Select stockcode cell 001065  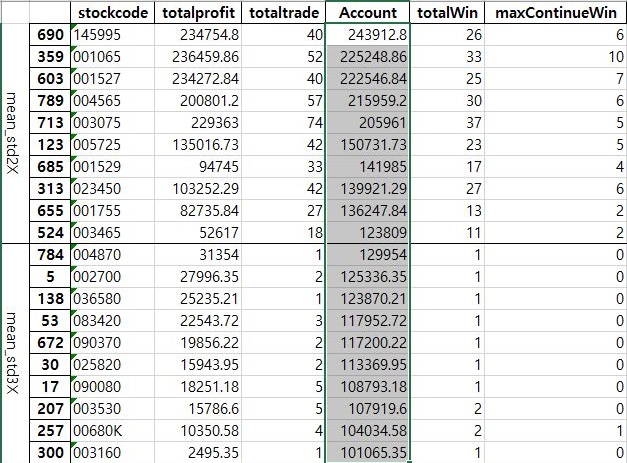pyautogui.click(x=112, y=57)
